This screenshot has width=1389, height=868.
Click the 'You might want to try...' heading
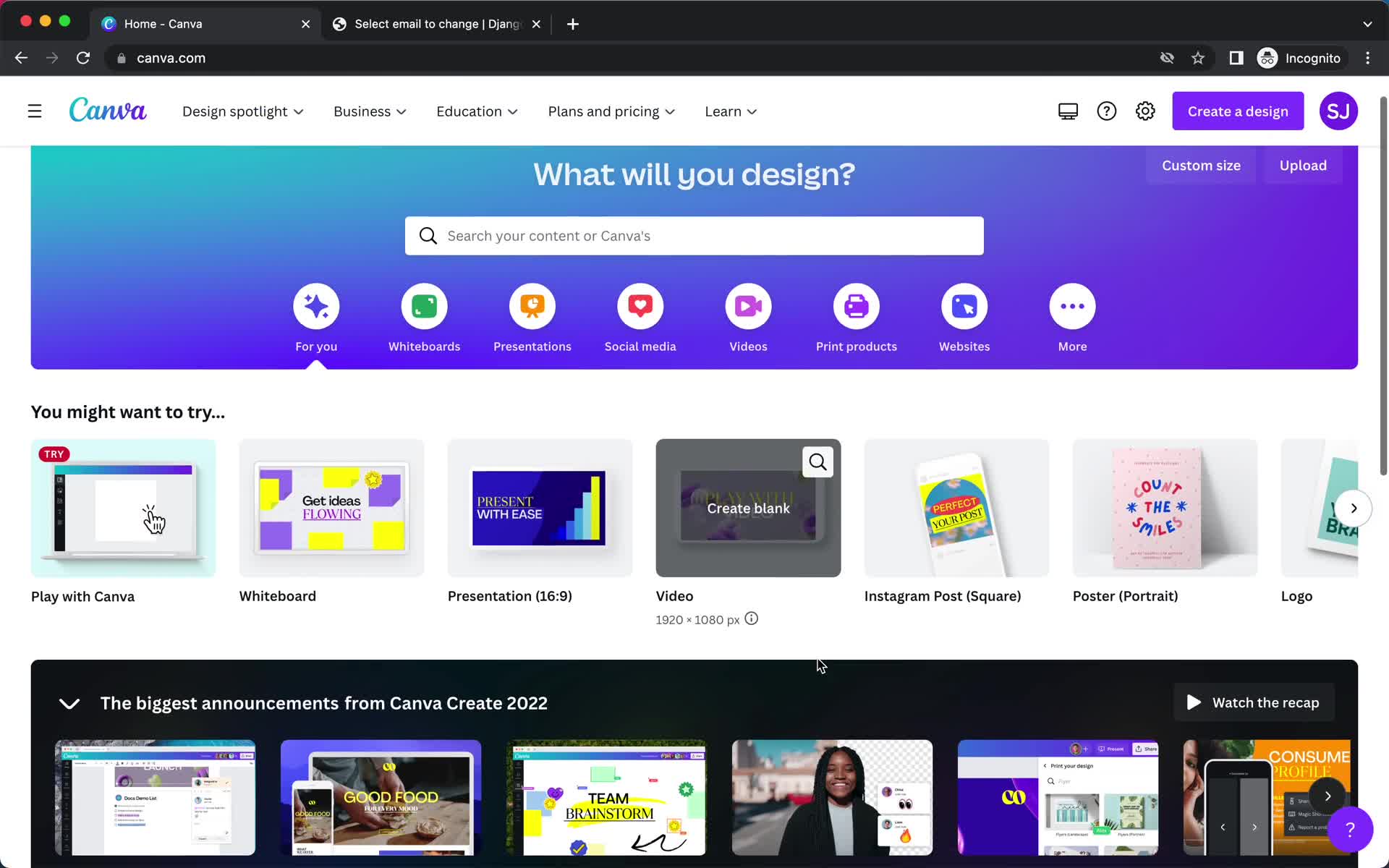click(128, 412)
